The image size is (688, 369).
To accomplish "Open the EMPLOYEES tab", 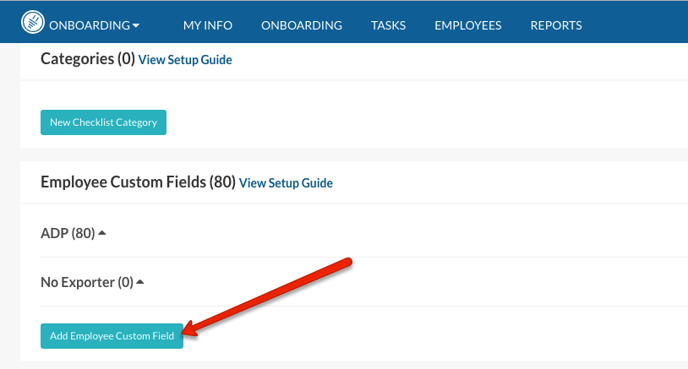I will 468,25.
